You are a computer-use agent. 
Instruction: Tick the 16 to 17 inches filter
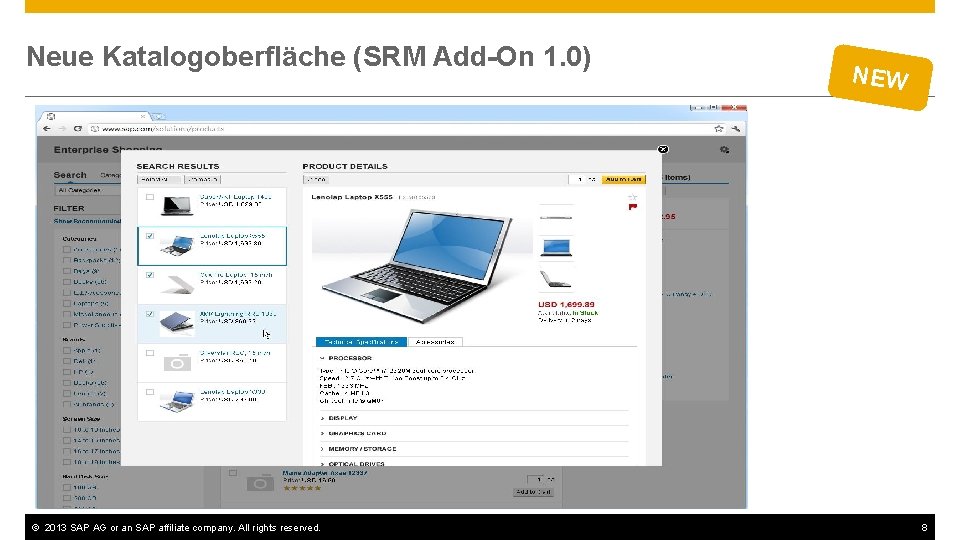tap(67, 451)
